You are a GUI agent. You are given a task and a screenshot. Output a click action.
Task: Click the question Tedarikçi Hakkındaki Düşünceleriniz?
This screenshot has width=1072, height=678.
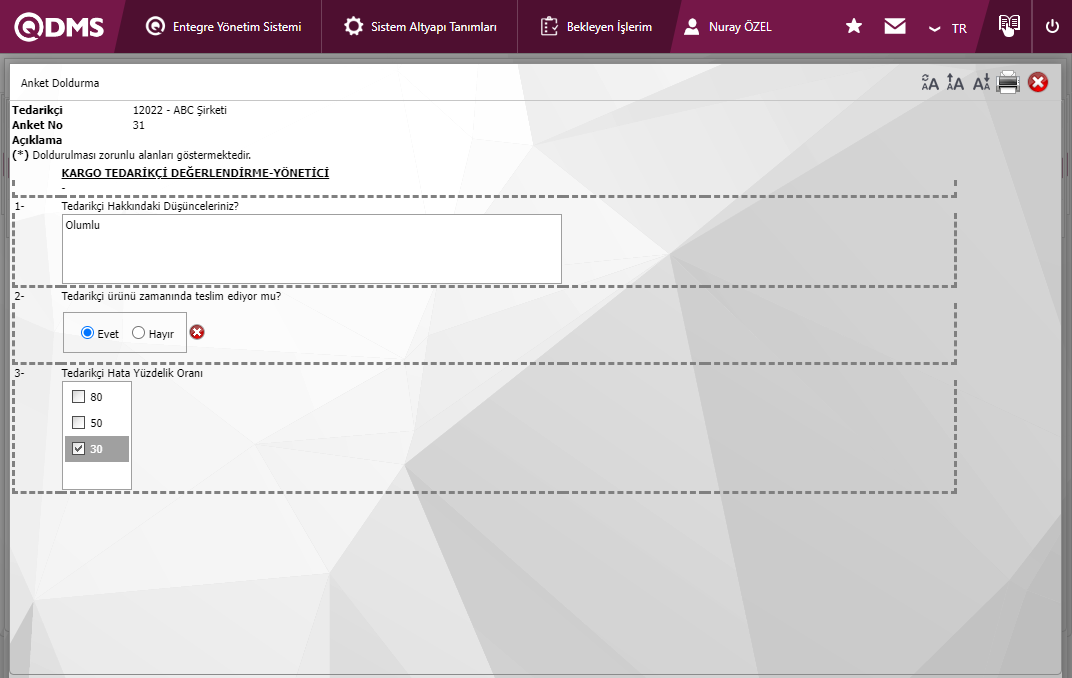(x=150, y=206)
